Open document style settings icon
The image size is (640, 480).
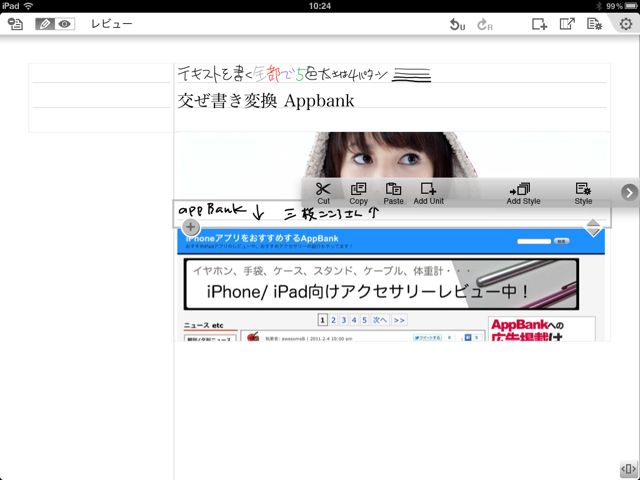click(x=594, y=24)
